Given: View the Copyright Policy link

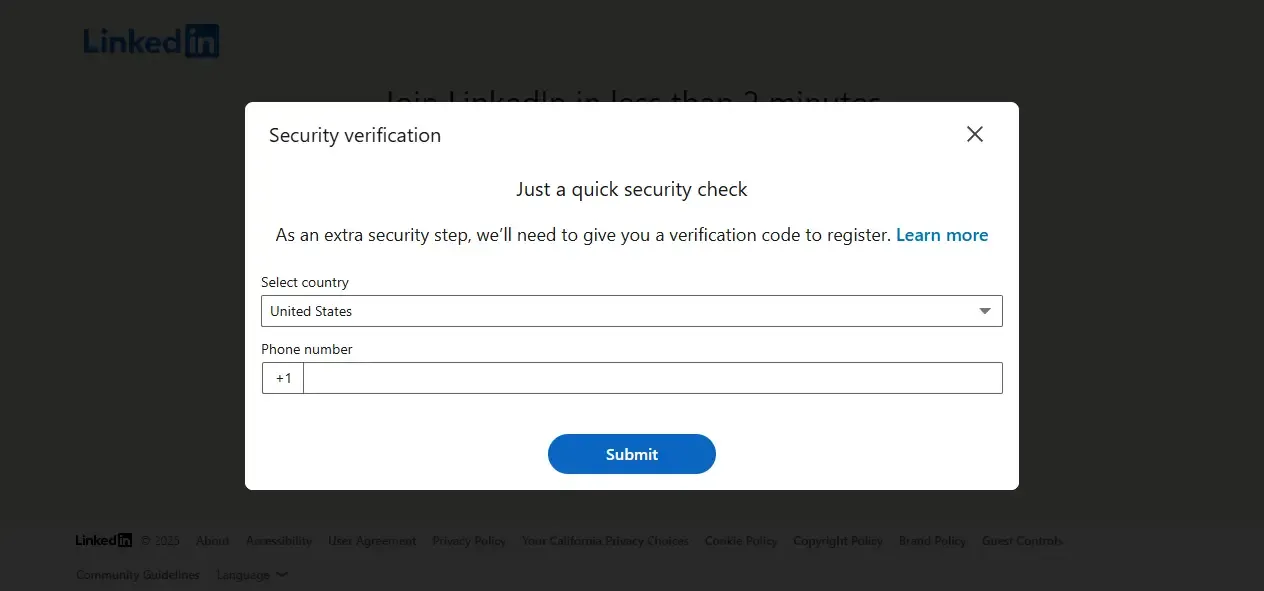Looking at the screenshot, I should 838,541.
